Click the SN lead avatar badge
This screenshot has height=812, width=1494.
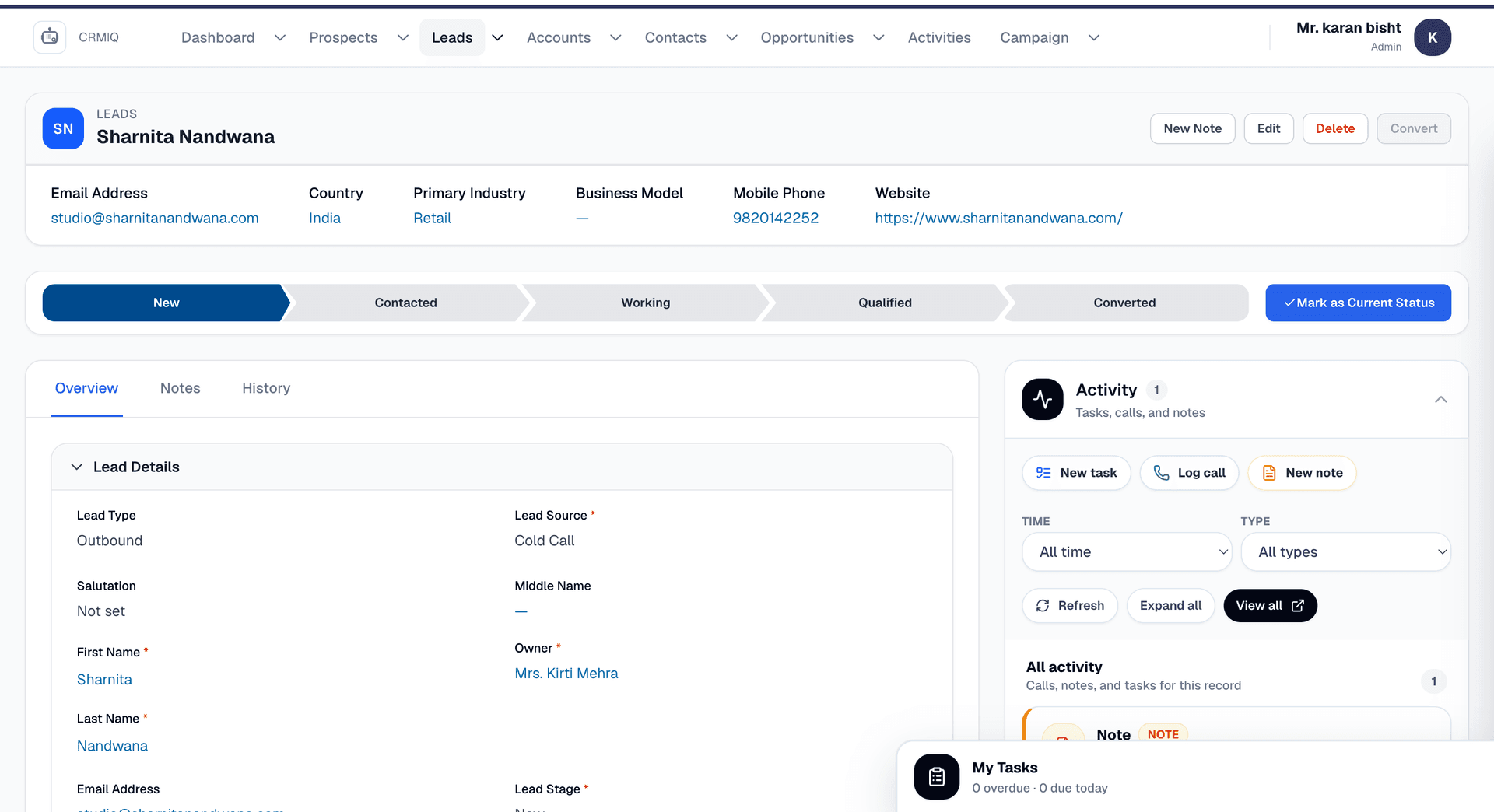point(63,128)
